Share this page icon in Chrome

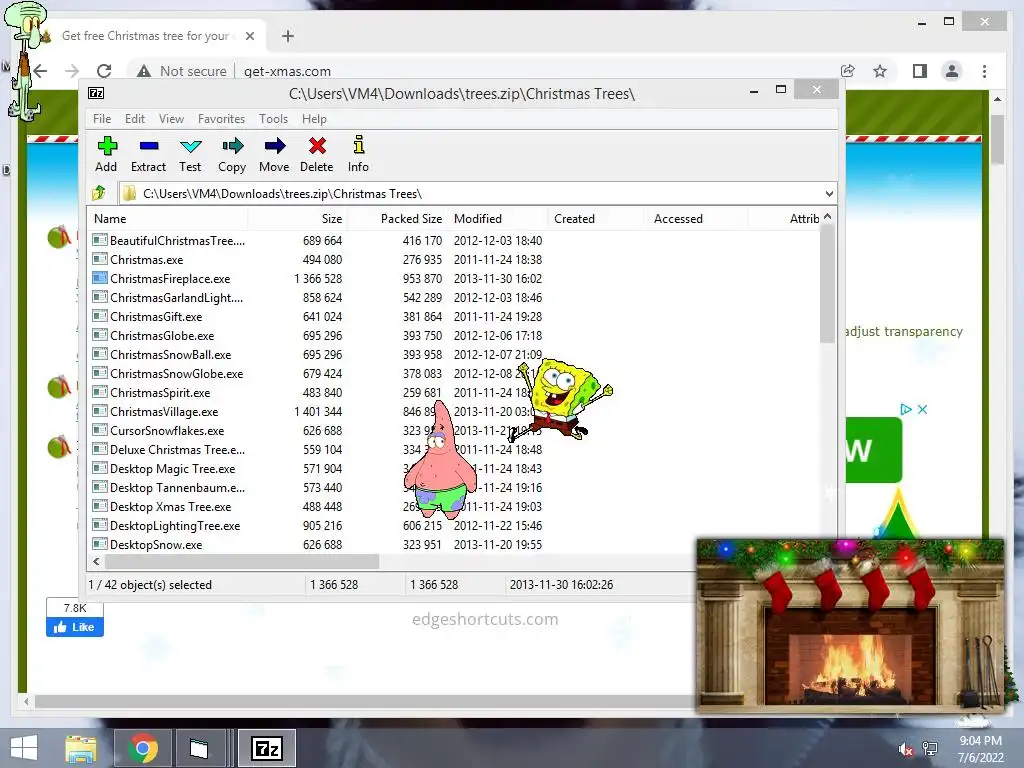(848, 71)
